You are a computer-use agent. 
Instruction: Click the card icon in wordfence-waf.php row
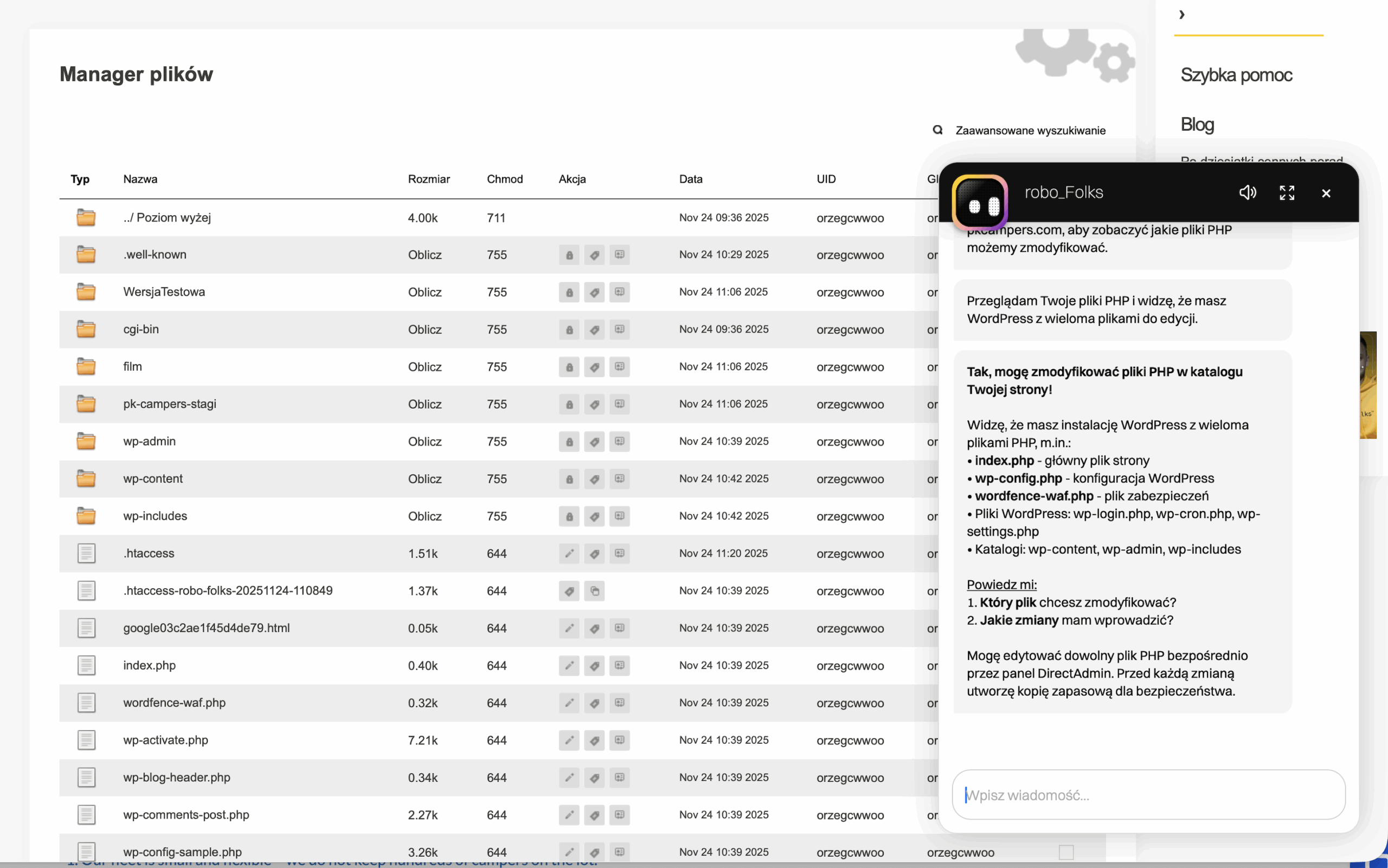(619, 703)
